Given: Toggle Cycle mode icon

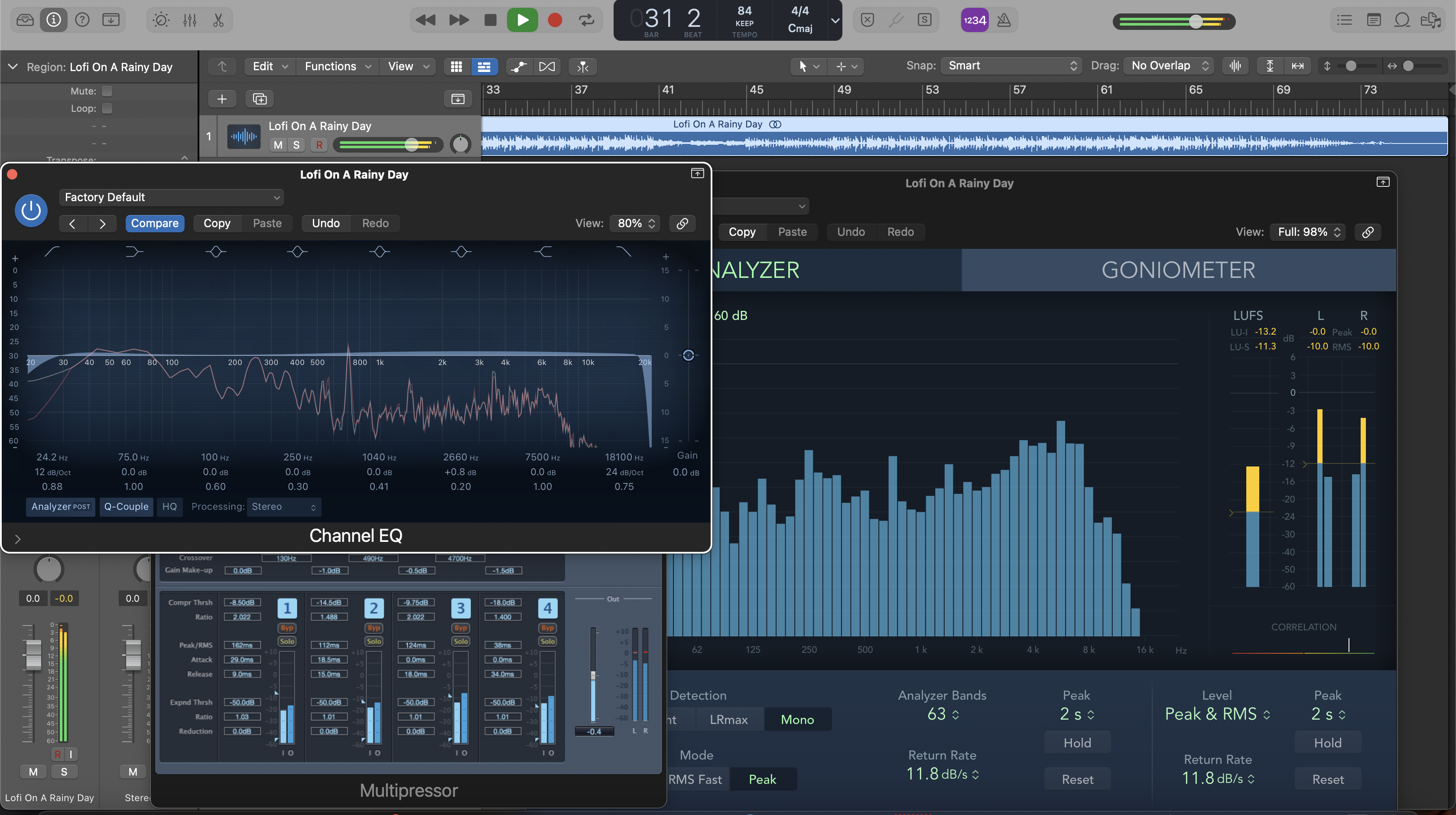Looking at the screenshot, I should 587,20.
